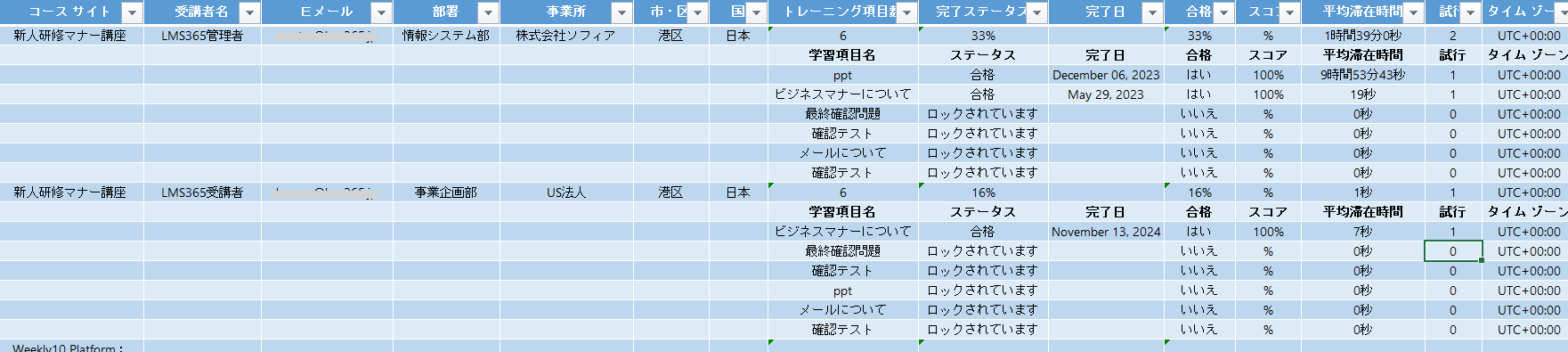
Task: Select the 33% cell under 合格 column
Action: pos(1199,36)
